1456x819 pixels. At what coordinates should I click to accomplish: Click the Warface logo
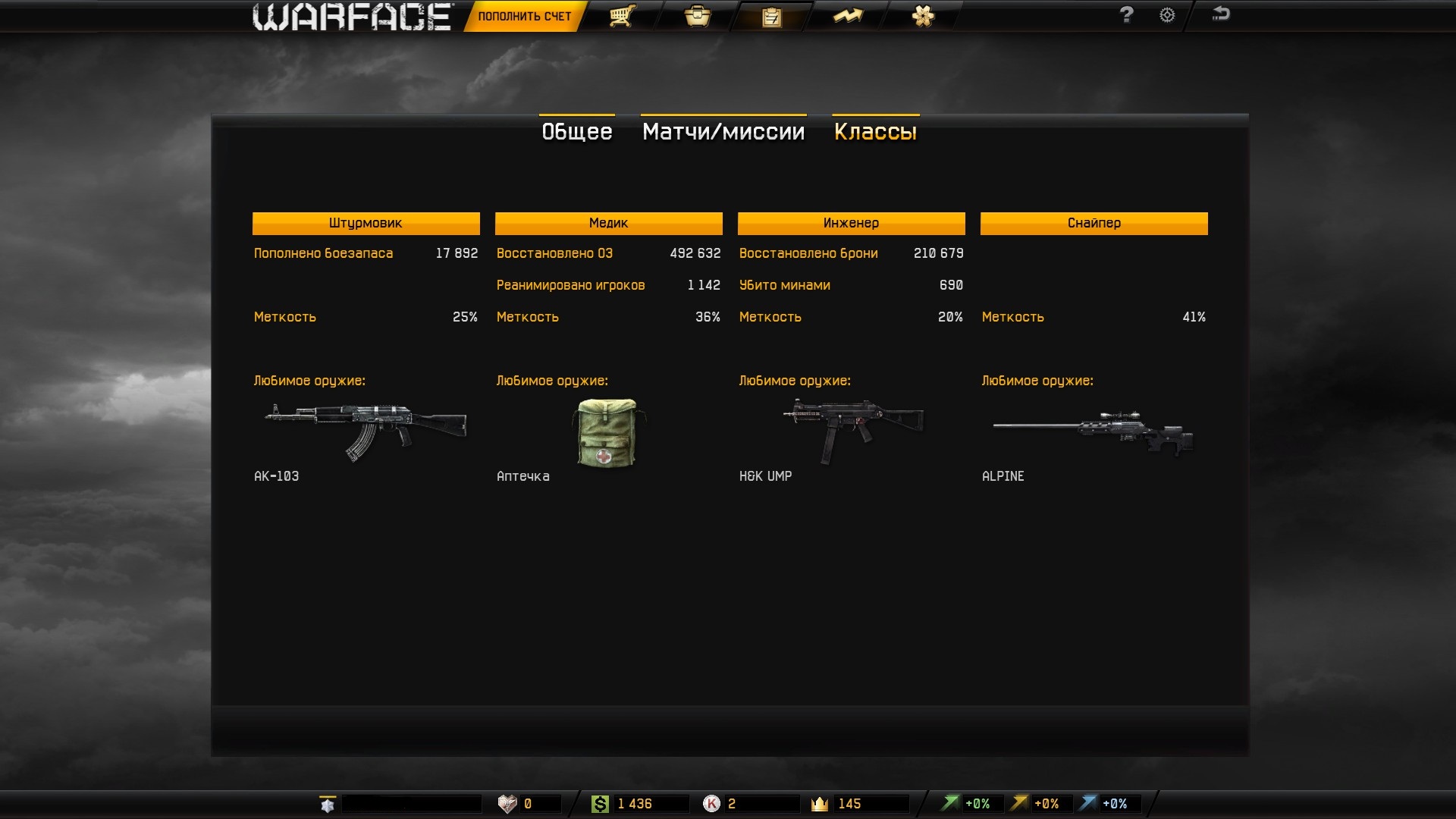coord(353,17)
